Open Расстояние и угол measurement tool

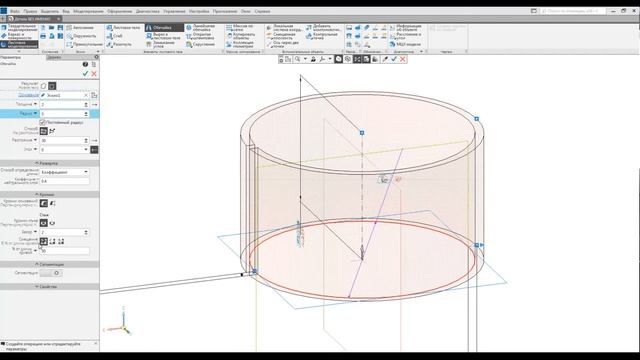405,36
